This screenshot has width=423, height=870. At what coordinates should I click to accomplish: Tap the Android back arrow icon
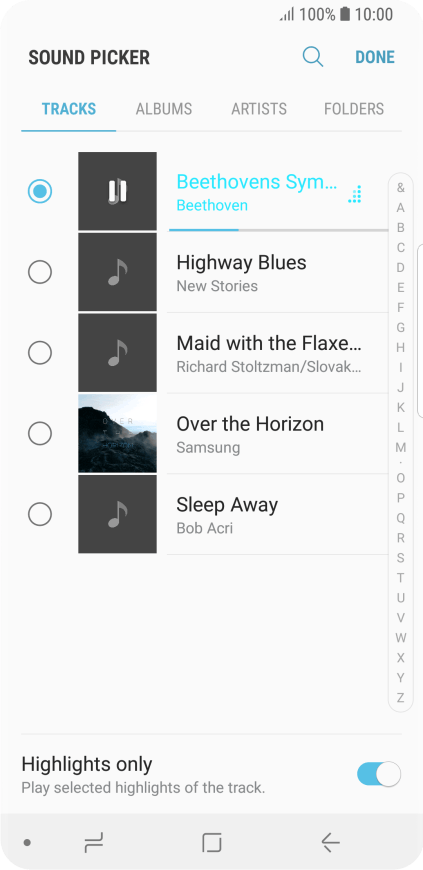(x=330, y=843)
